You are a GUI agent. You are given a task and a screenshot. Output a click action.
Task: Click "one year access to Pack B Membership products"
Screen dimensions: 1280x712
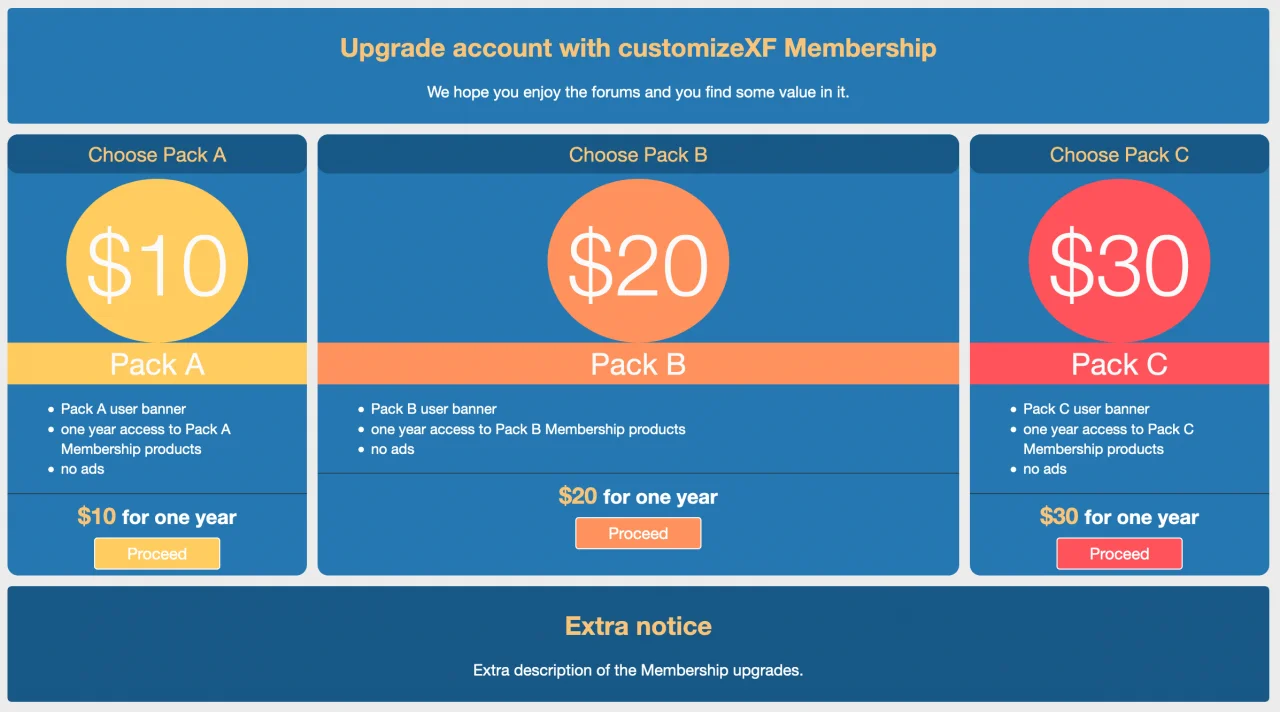click(528, 429)
